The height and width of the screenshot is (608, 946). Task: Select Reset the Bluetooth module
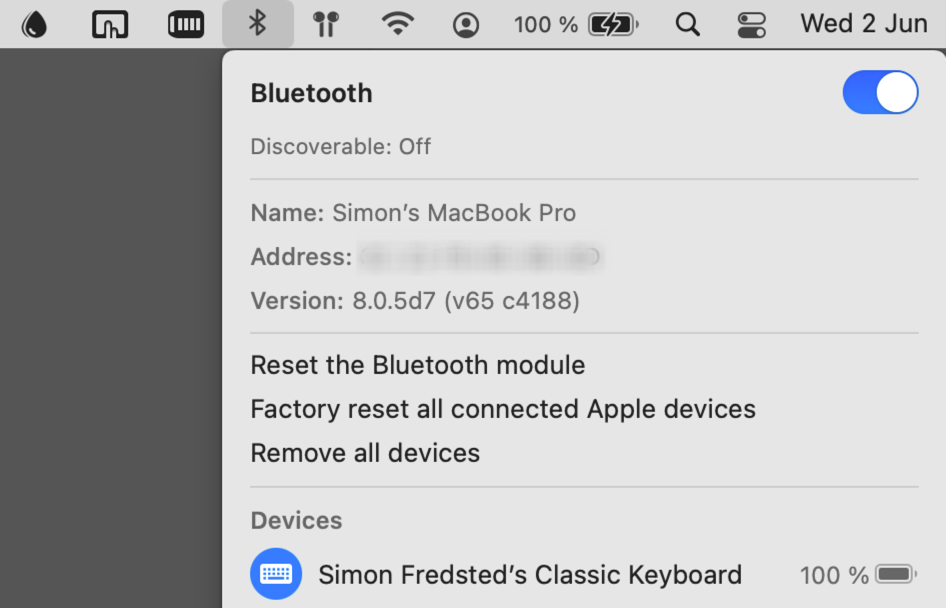pyautogui.click(x=417, y=365)
